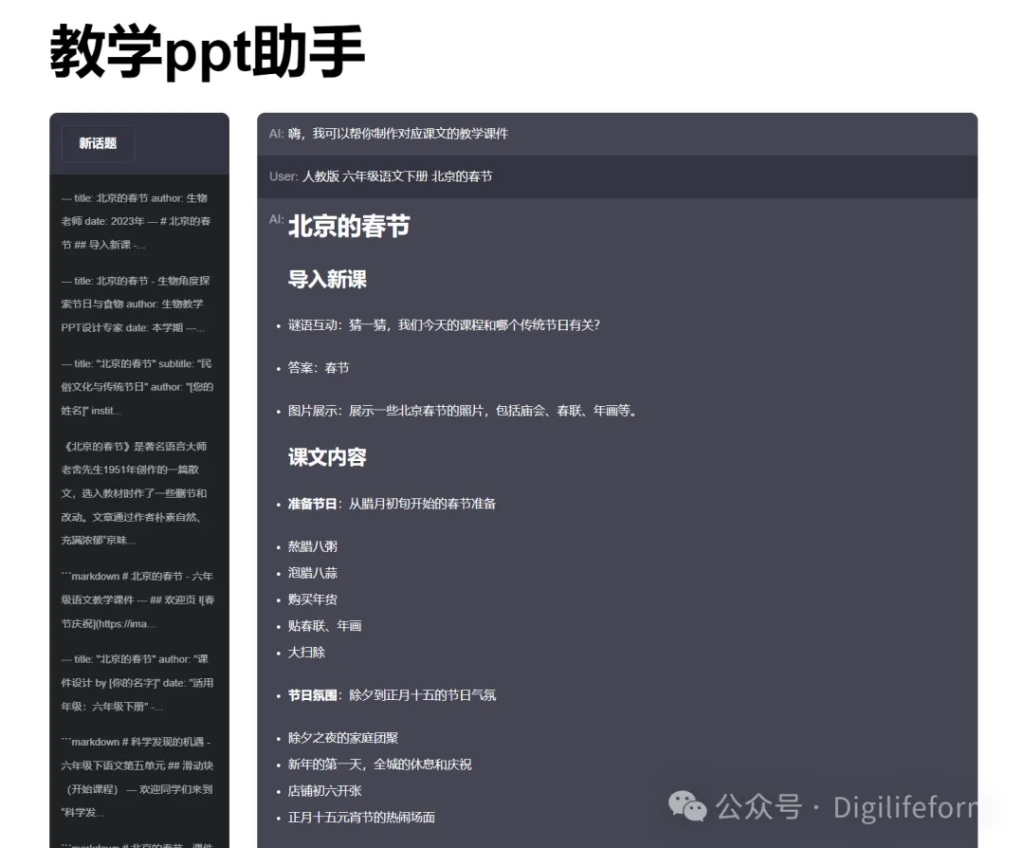The width and height of the screenshot is (1024, 848).
Task: Open history entry mentioning 老舍先生1951年
Action: (137, 493)
